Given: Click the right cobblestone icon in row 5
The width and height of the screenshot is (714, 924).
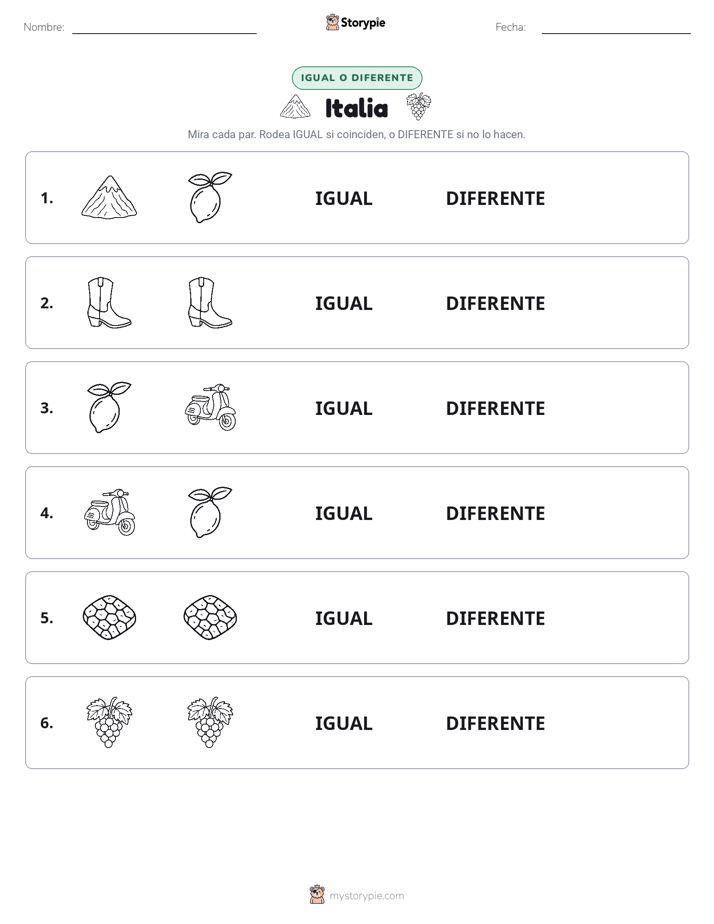Looking at the screenshot, I should (x=210, y=617).
